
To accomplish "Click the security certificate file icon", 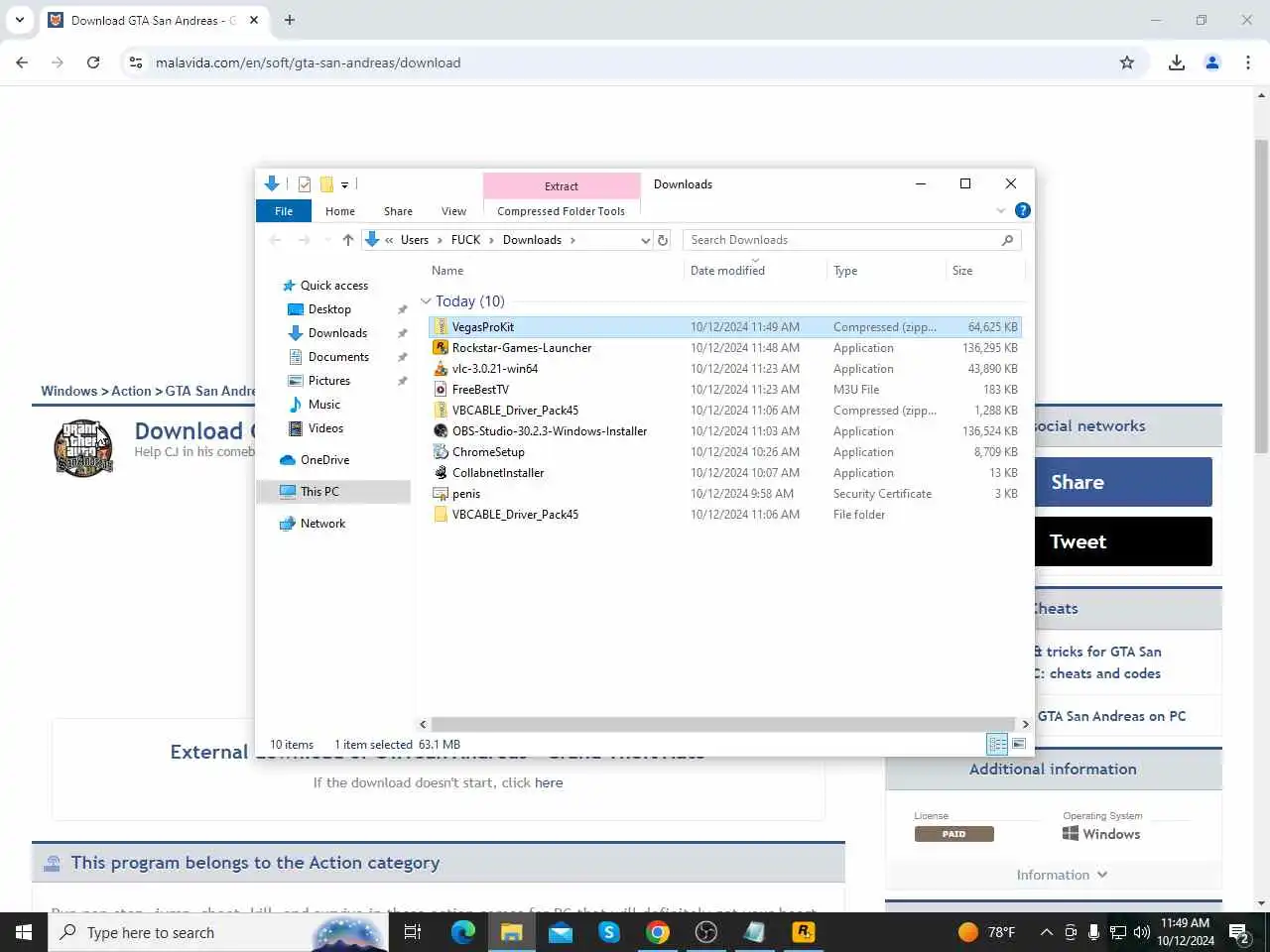I will coord(441,494).
